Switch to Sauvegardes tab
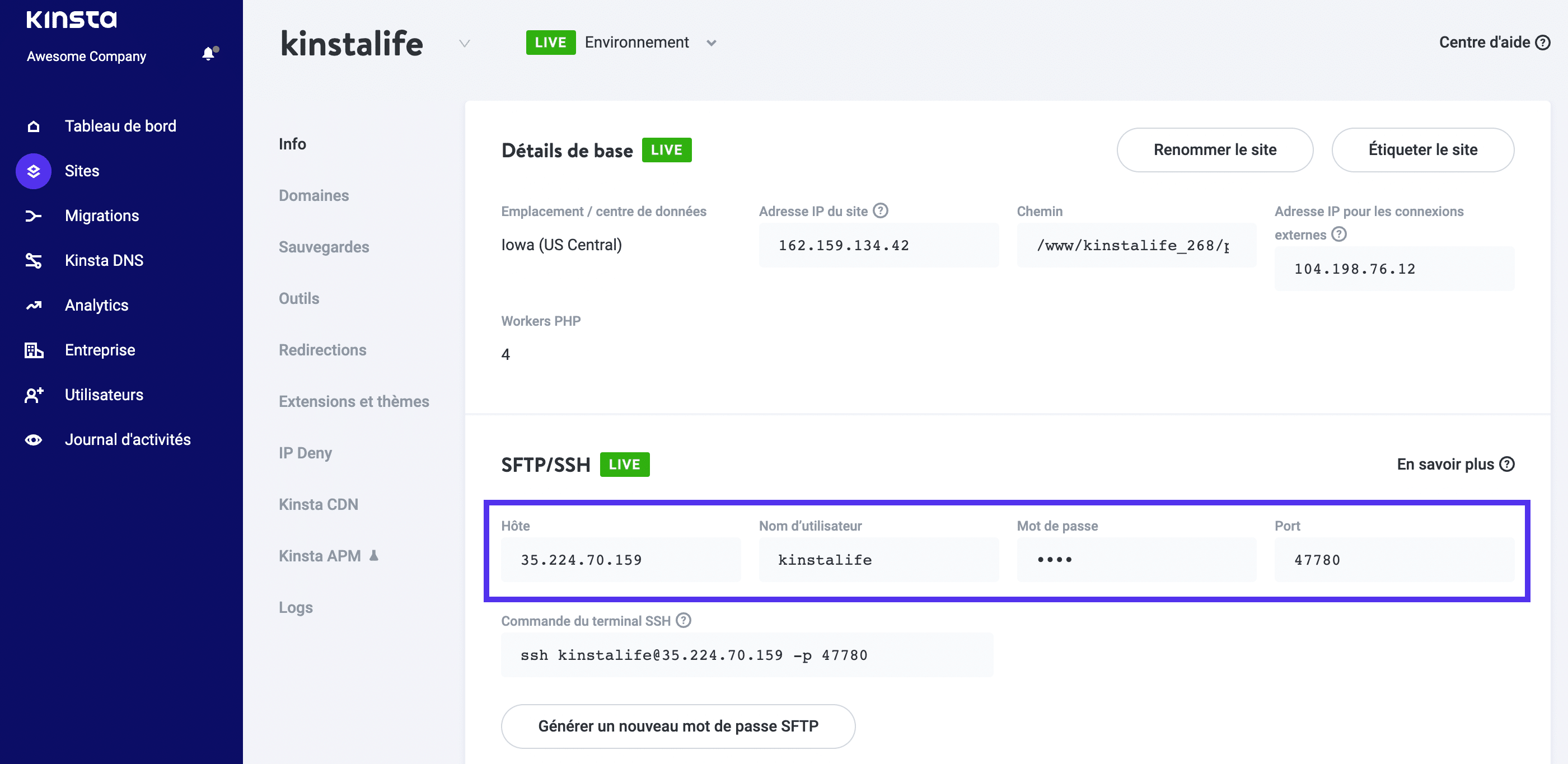 point(324,247)
